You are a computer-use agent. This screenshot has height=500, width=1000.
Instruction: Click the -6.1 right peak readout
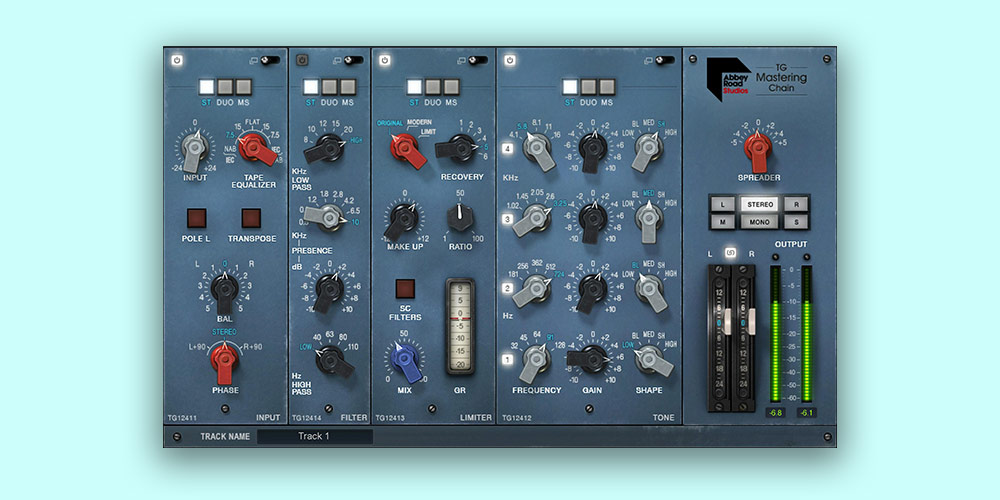806,413
